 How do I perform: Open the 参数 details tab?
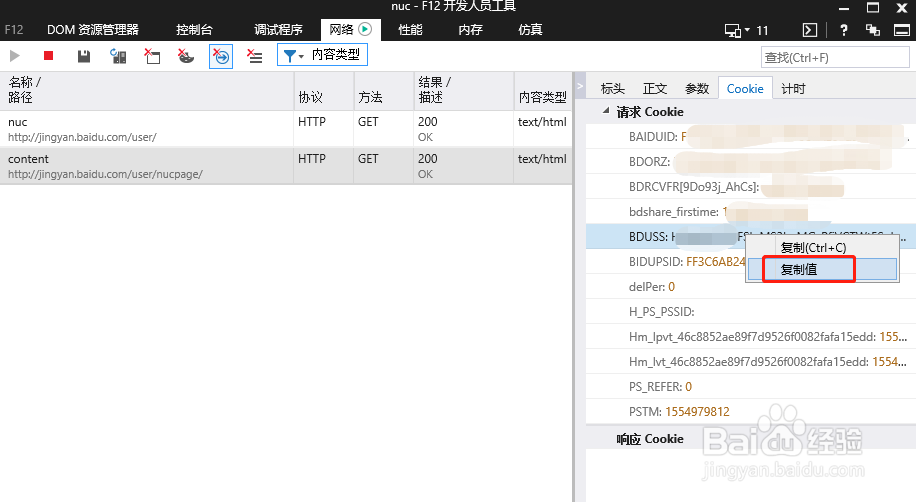click(x=697, y=89)
